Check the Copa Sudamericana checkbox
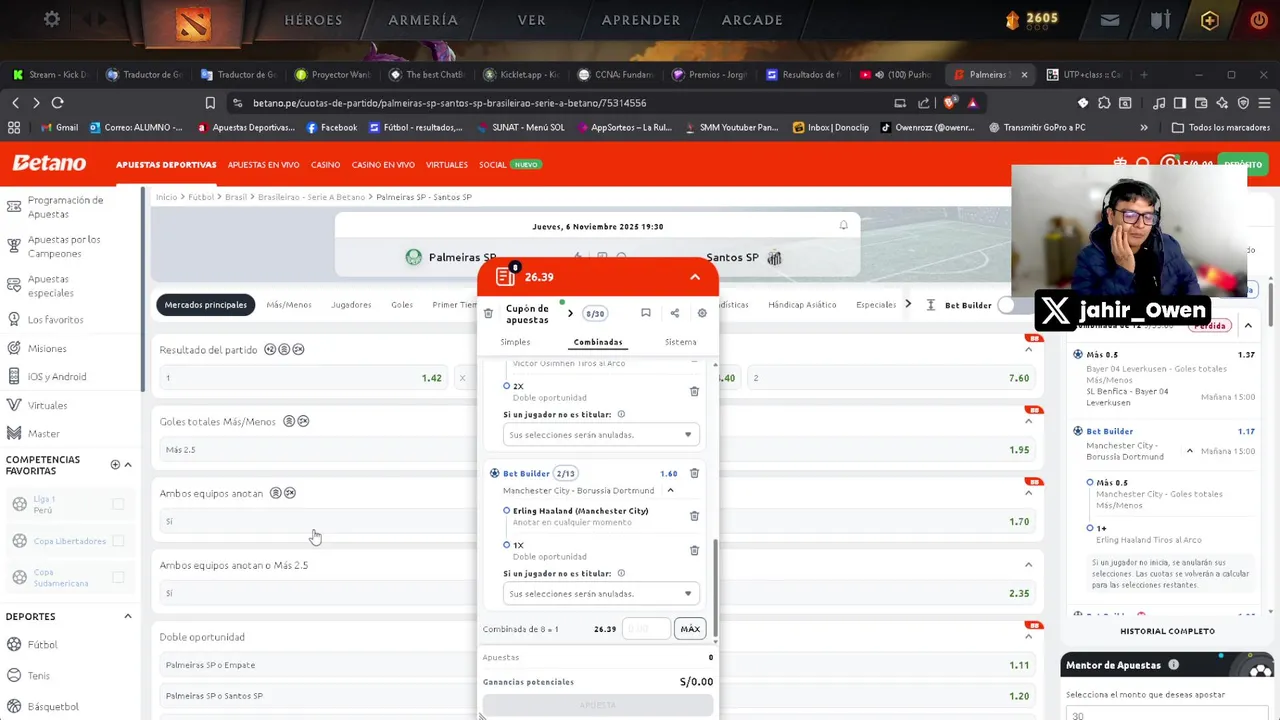Screen dimensions: 1280x720 118,577
